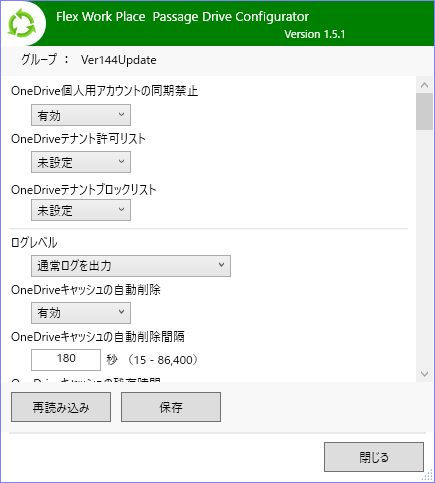Click the OneDriveテナントブロックリスト label
Image resolution: width=435 pixels, height=483 pixels.
click(84, 190)
